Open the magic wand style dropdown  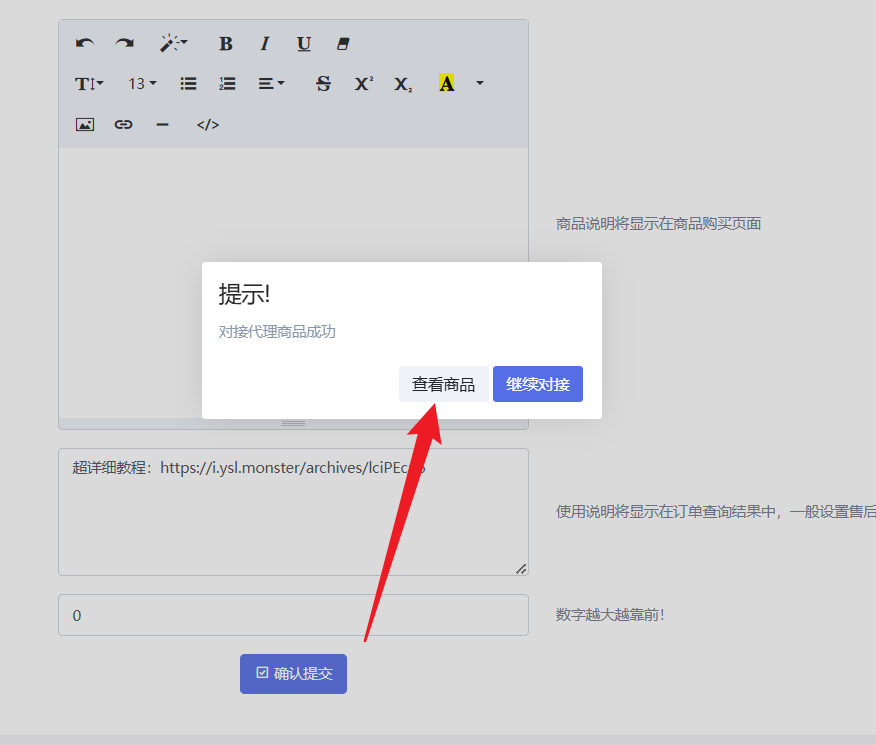tap(173, 44)
